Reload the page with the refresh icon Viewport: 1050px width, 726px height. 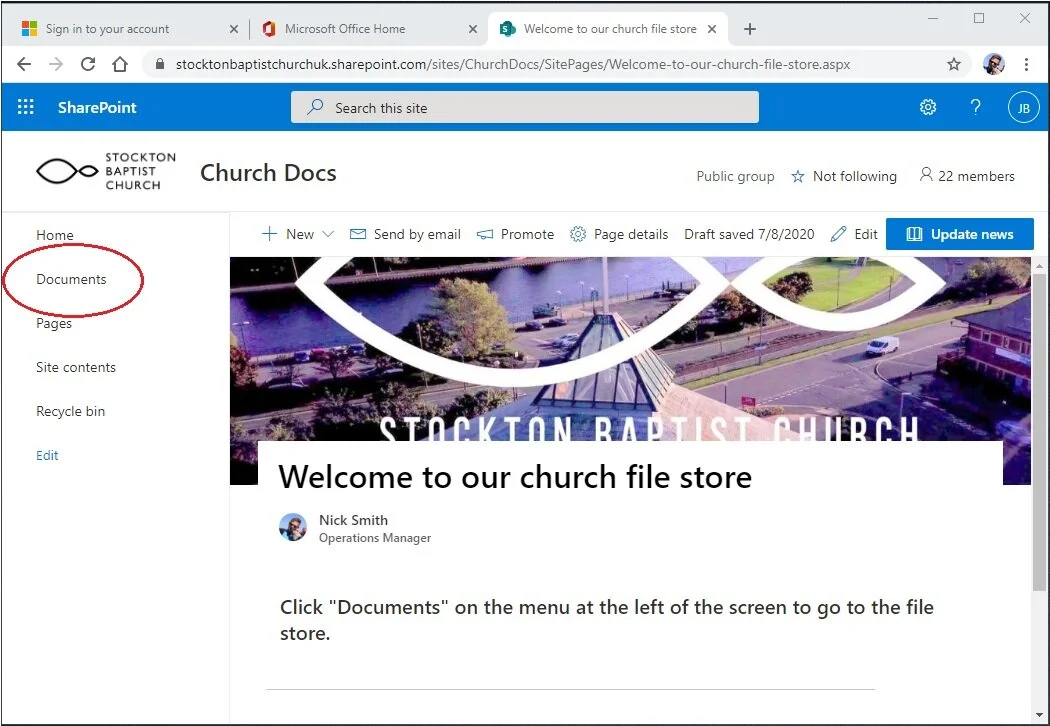[88, 64]
